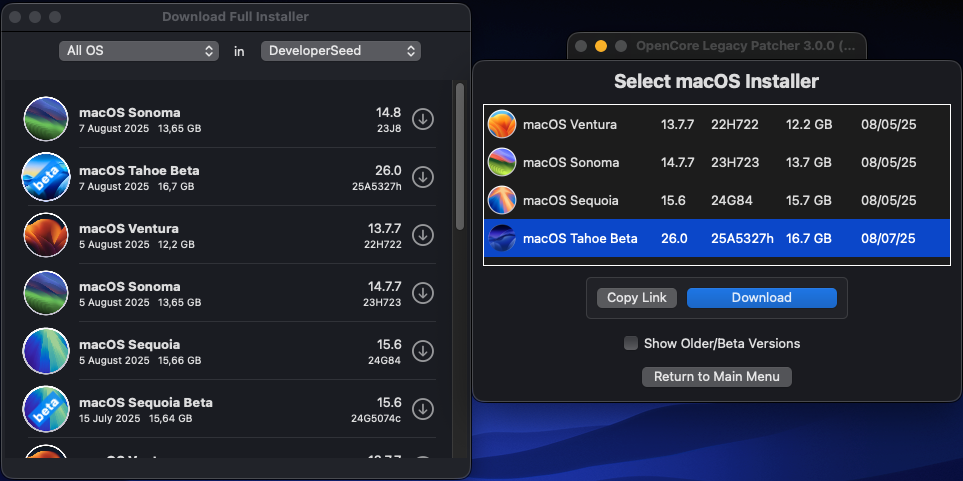This screenshot has width=963, height=481.
Task: Select highlighted macOS Tahoe Beta row
Action: tap(717, 238)
